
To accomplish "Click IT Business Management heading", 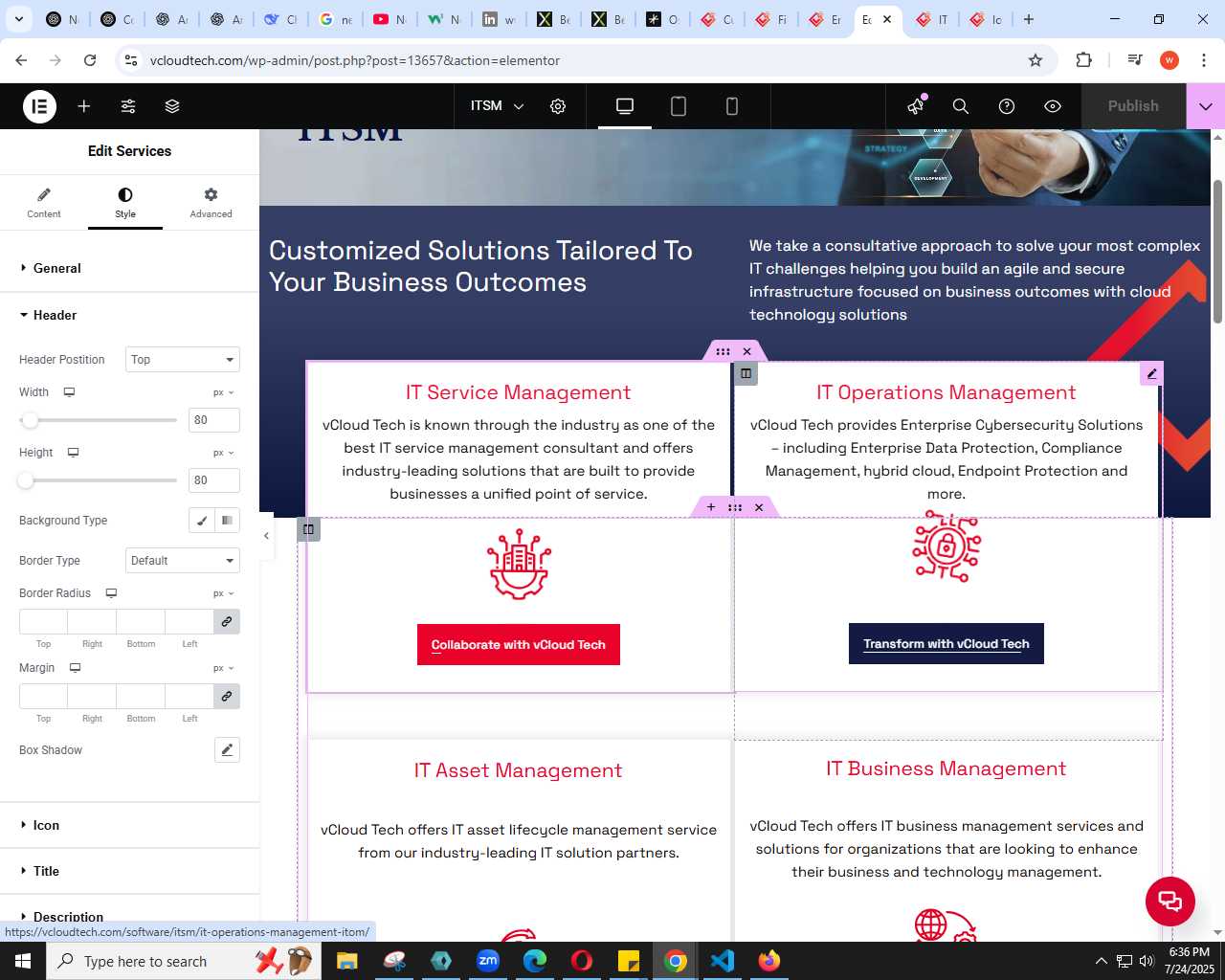I will (947, 768).
